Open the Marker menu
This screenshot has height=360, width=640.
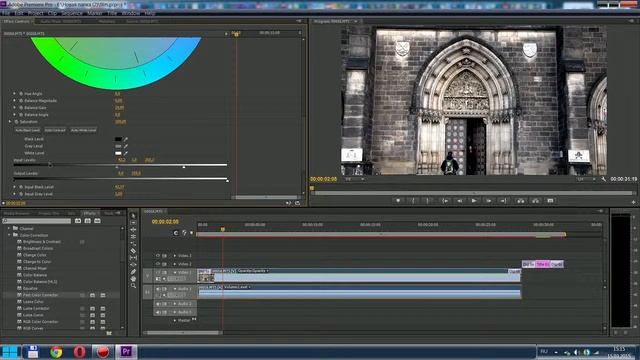click(x=95, y=13)
